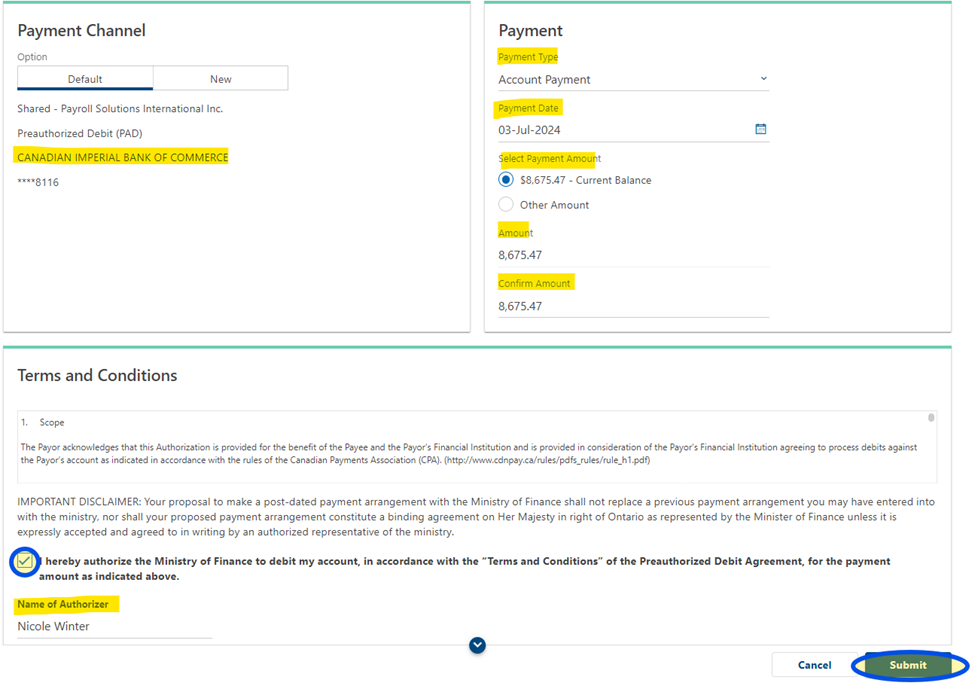This screenshot has height=683, width=975.
Task: Select the $8,675.47 Current Balance radio option
Action: [506, 180]
